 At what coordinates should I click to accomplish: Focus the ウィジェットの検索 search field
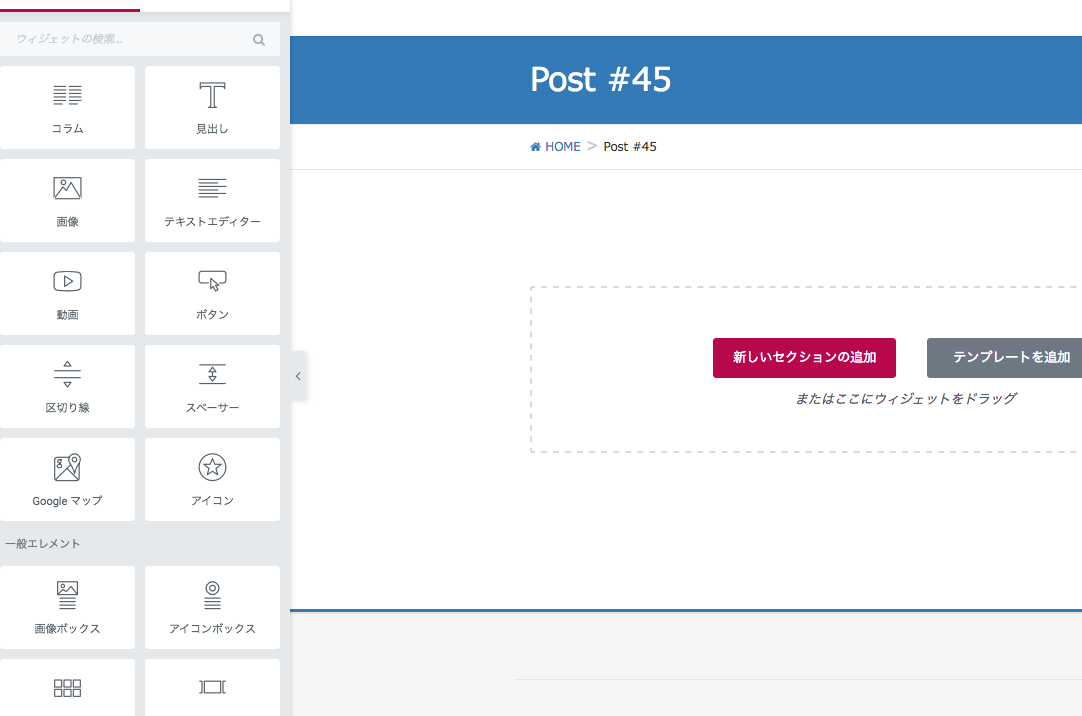[x=140, y=39]
